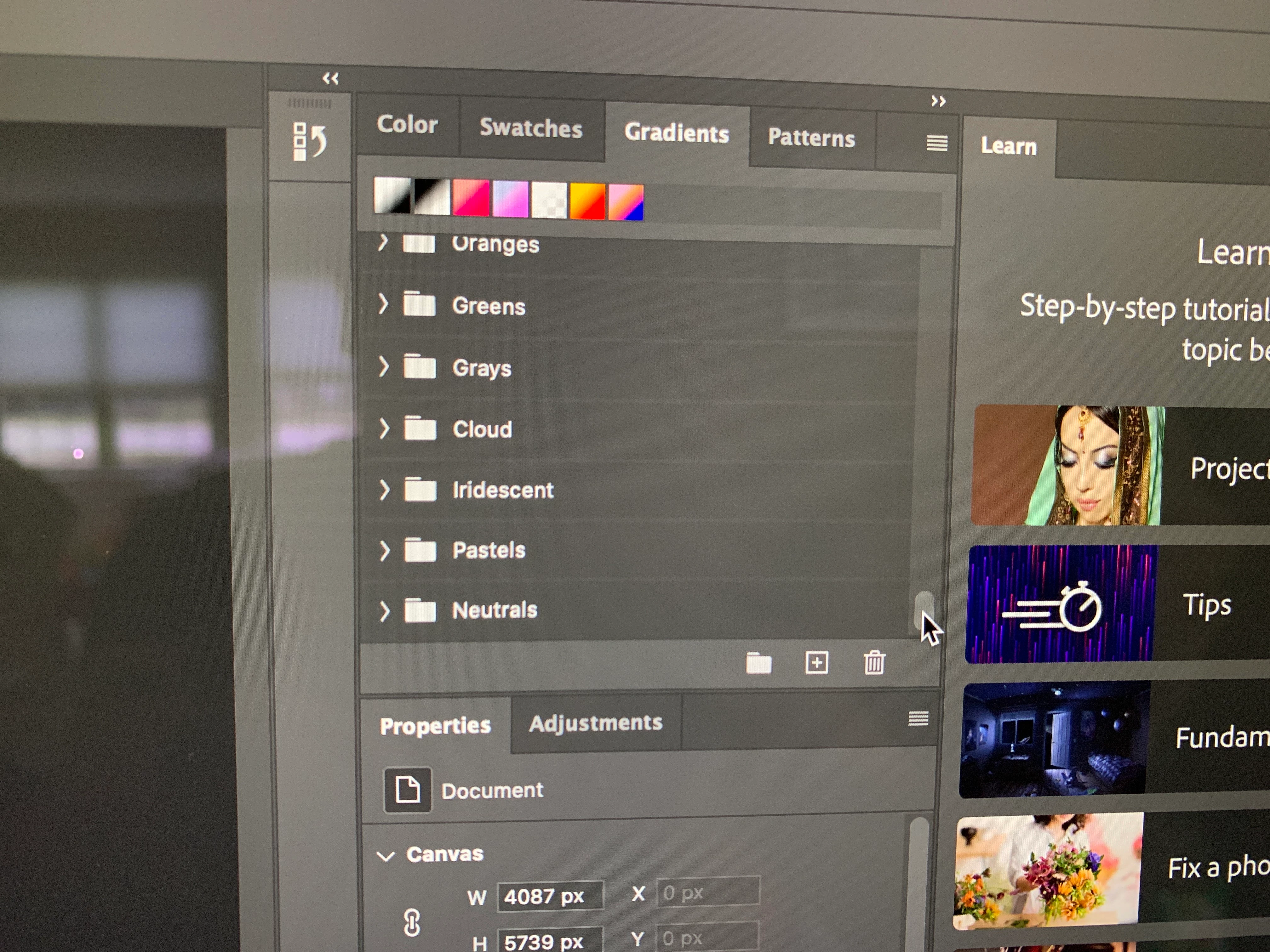Expand the Iridescent gradient folder
The width and height of the screenshot is (1270, 952).
pos(384,490)
